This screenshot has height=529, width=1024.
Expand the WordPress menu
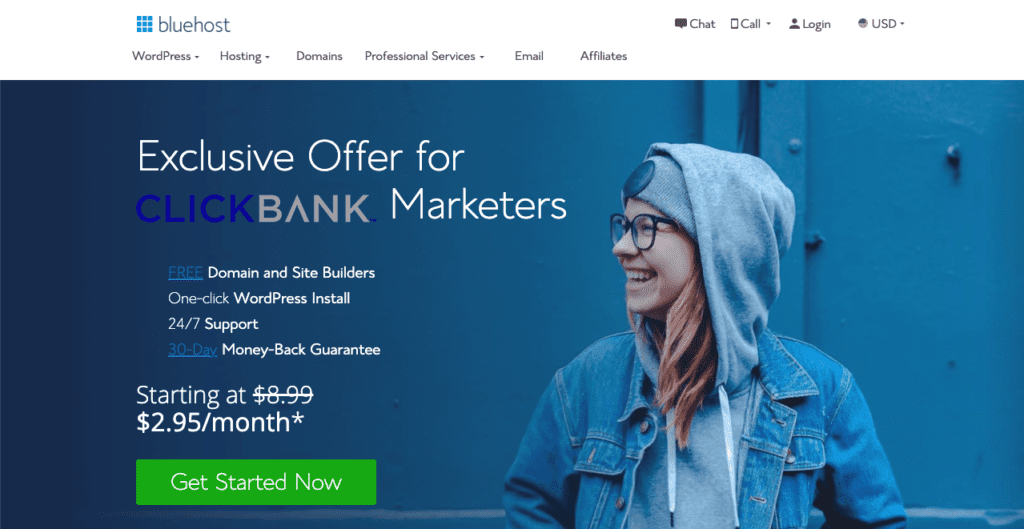pyautogui.click(x=166, y=56)
